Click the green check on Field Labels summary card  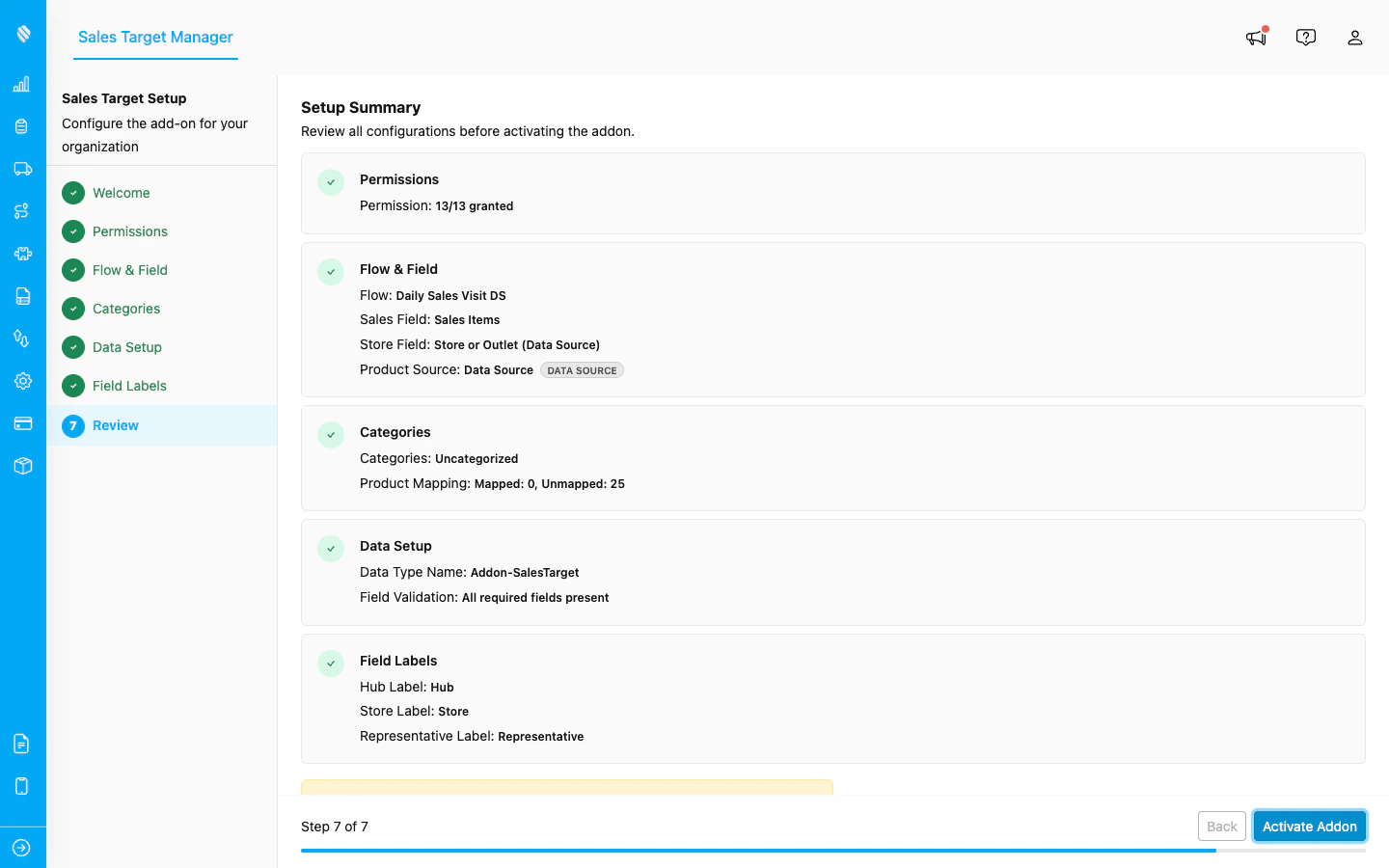331,664
